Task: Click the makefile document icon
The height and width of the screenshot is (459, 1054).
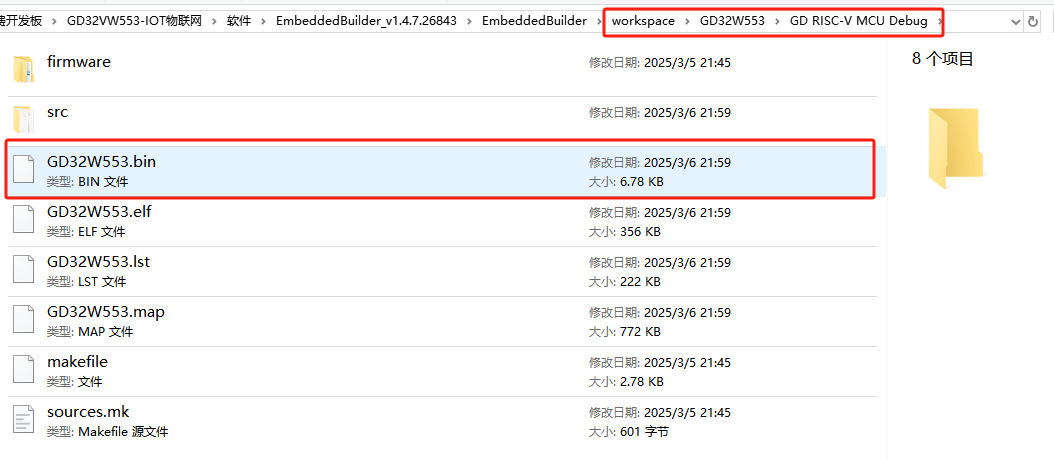Action: 23,370
